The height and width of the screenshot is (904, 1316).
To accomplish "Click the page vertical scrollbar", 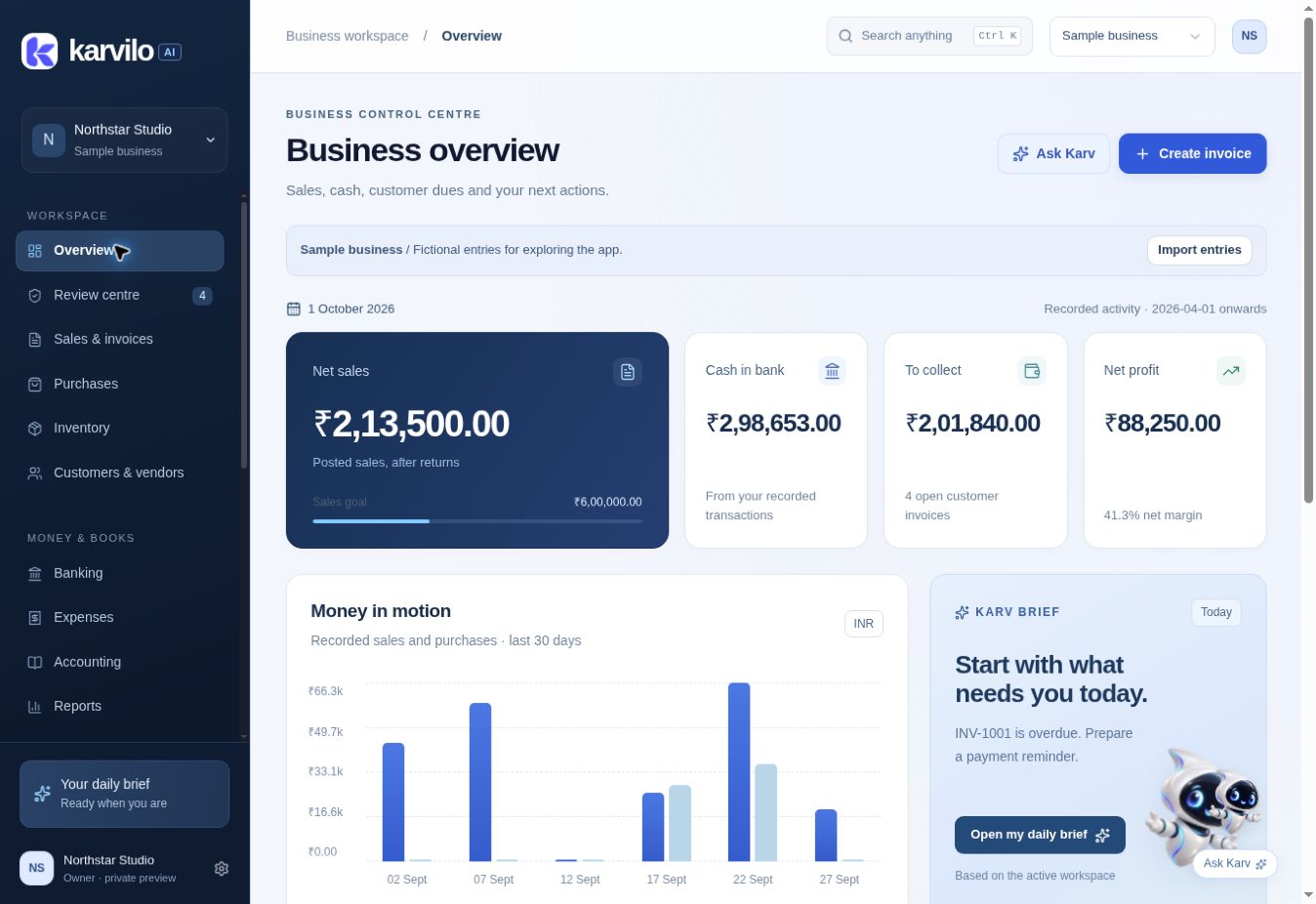I will (1308, 261).
